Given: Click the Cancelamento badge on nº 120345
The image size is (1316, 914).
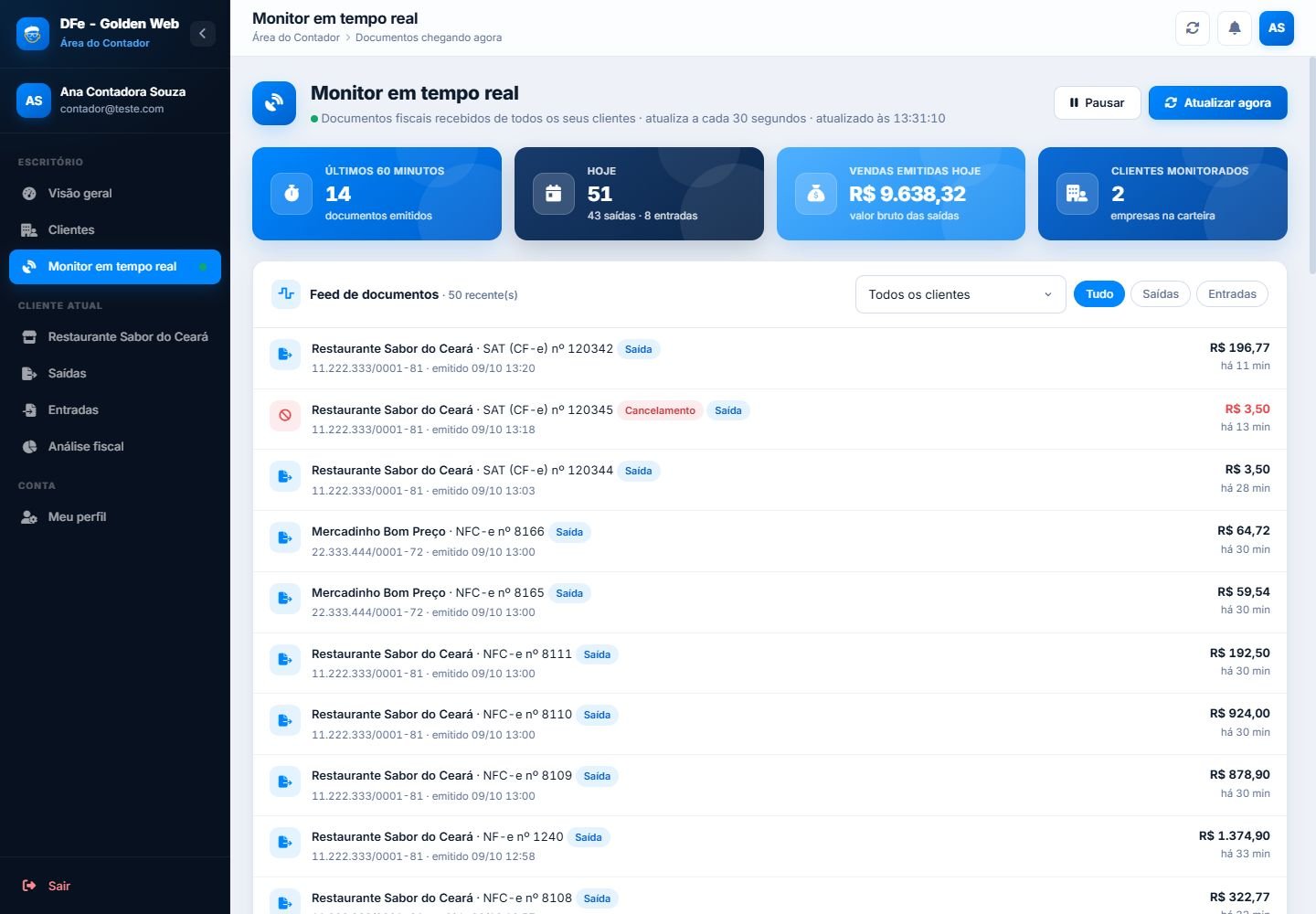Looking at the screenshot, I should point(660,410).
